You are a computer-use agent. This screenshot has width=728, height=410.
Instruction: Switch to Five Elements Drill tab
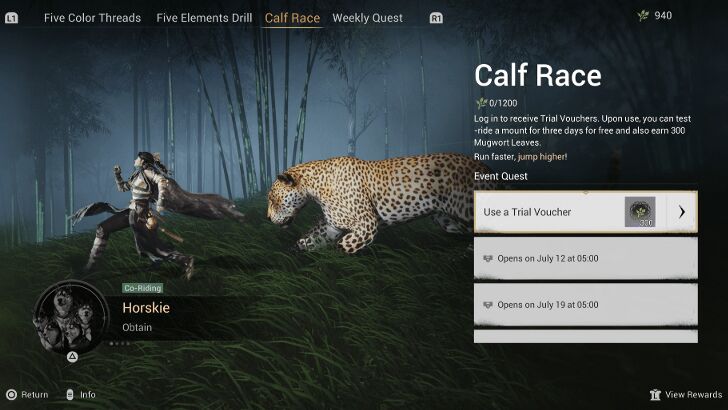click(x=204, y=18)
